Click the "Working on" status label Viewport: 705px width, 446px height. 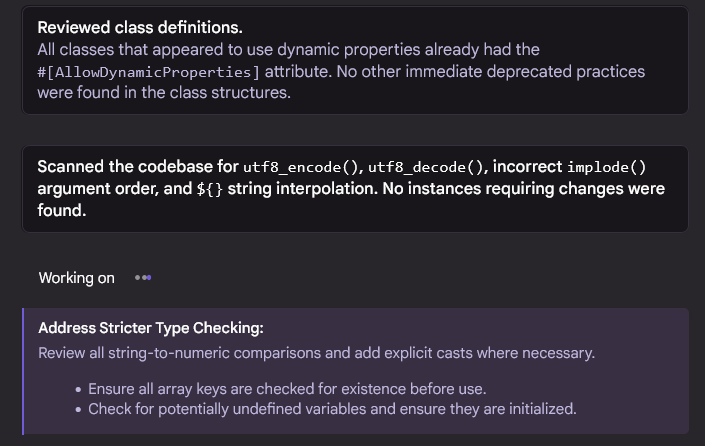pos(76,278)
